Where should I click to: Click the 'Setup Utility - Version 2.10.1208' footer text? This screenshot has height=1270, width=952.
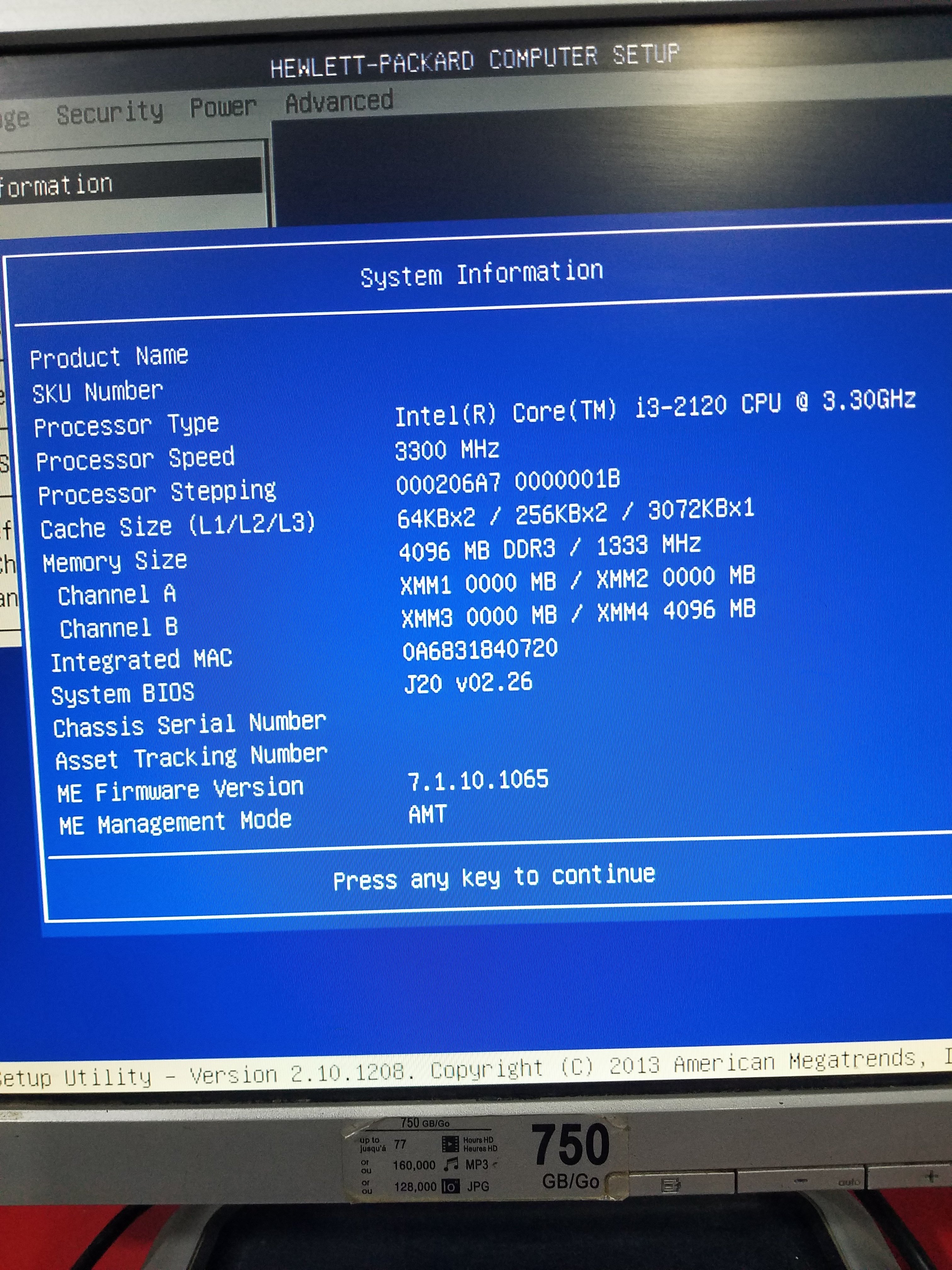(x=207, y=1075)
